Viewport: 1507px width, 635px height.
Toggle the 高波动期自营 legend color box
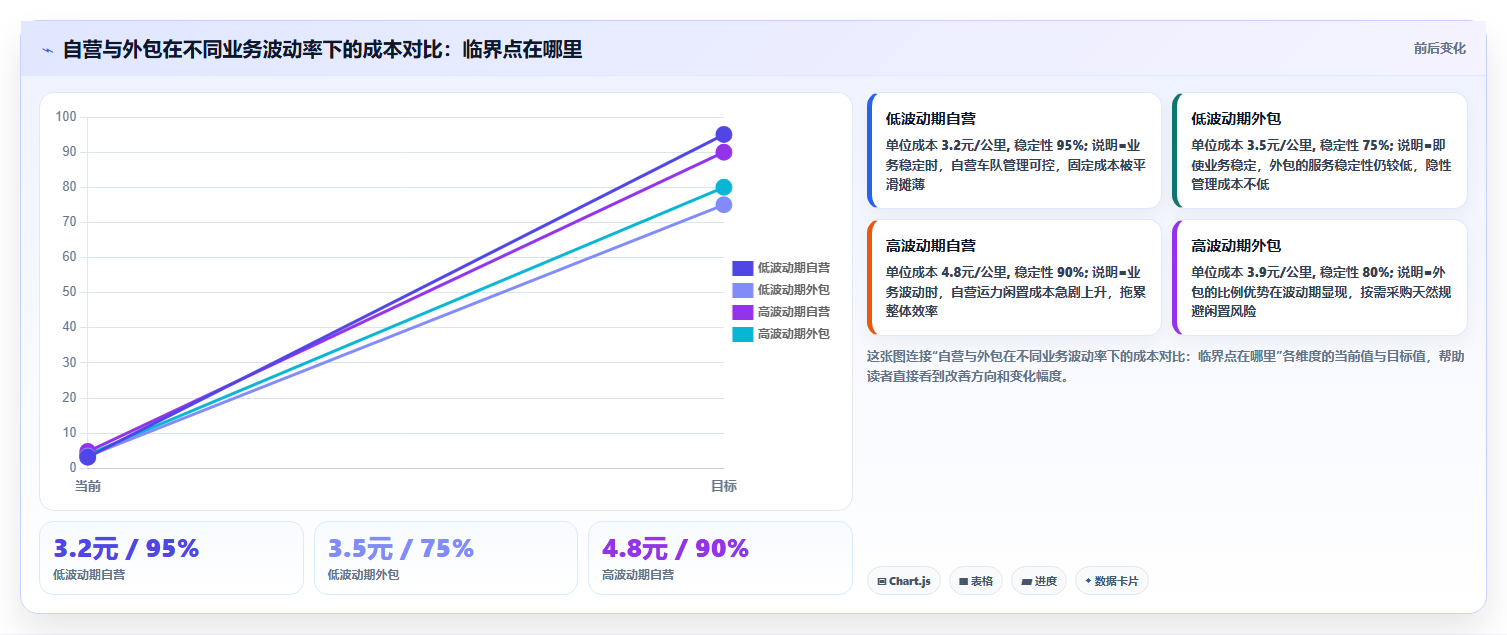(x=742, y=312)
